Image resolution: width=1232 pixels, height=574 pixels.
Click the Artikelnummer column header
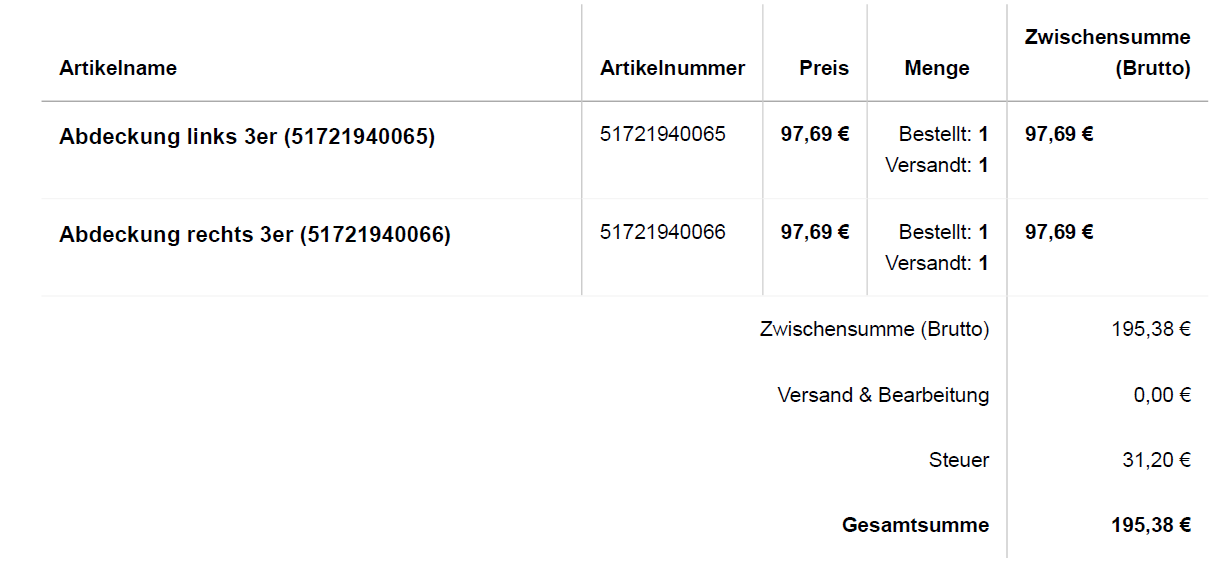click(x=672, y=68)
